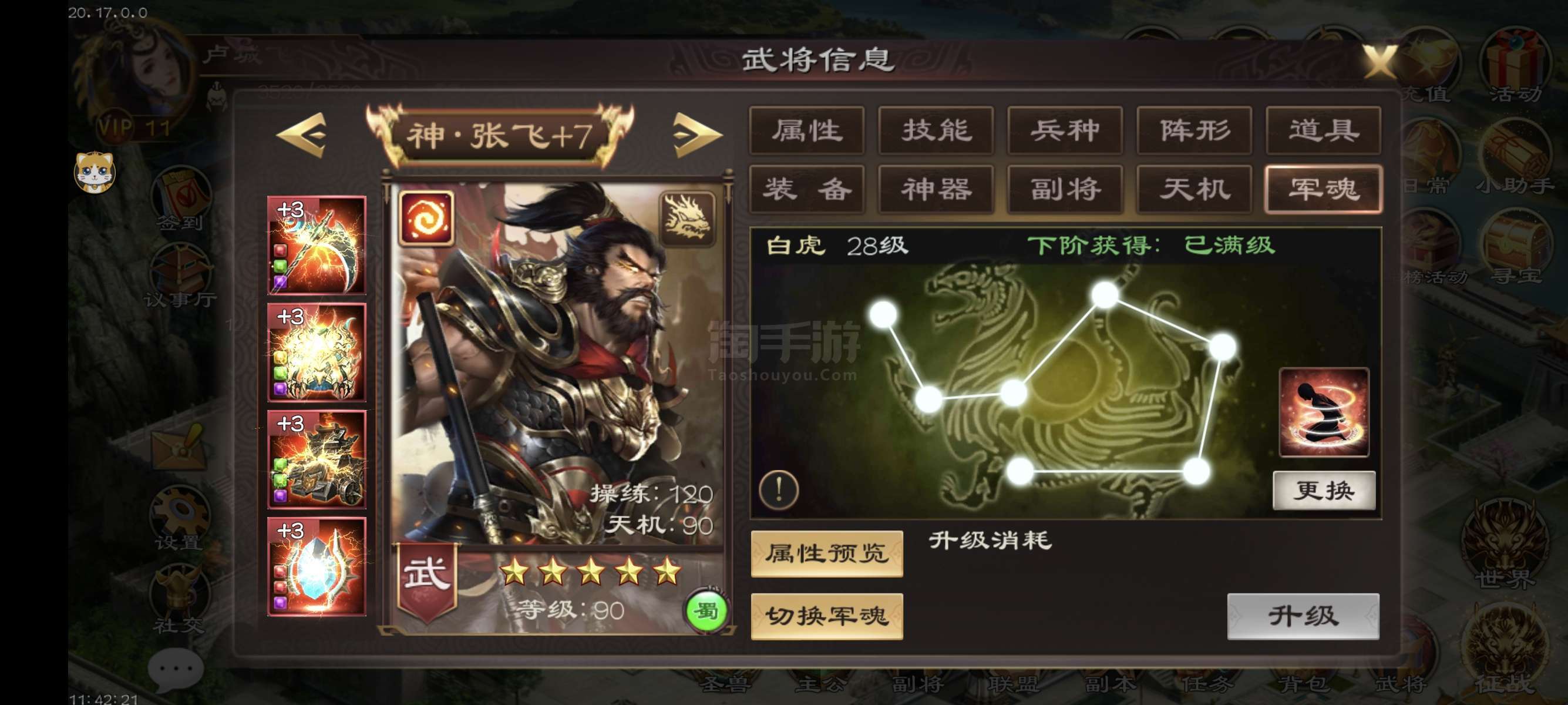
Task: Open the 副将 tab
Action: click(1065, 189)
